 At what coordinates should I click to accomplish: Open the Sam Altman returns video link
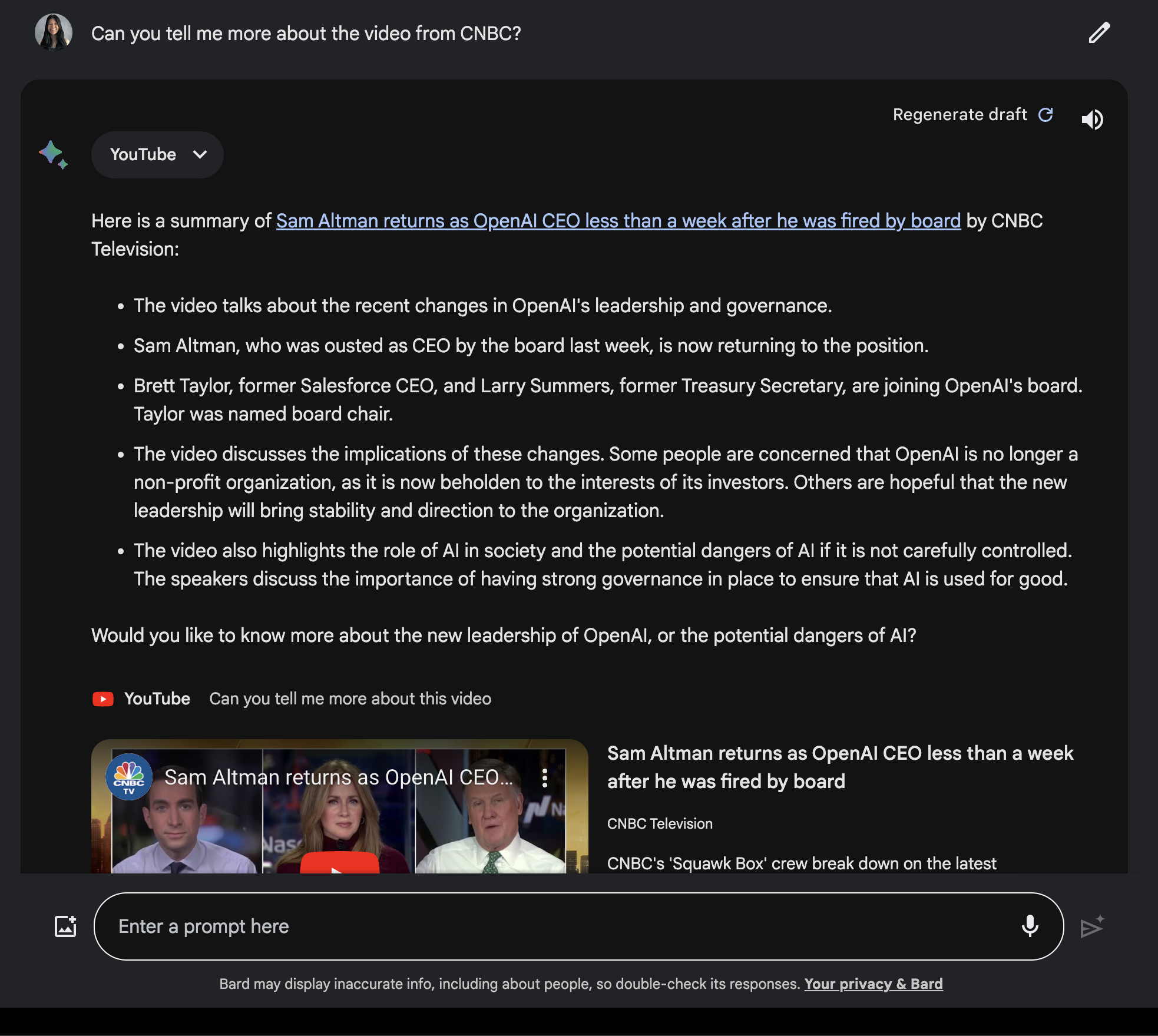pyautogui.click(x=618, y=221)
